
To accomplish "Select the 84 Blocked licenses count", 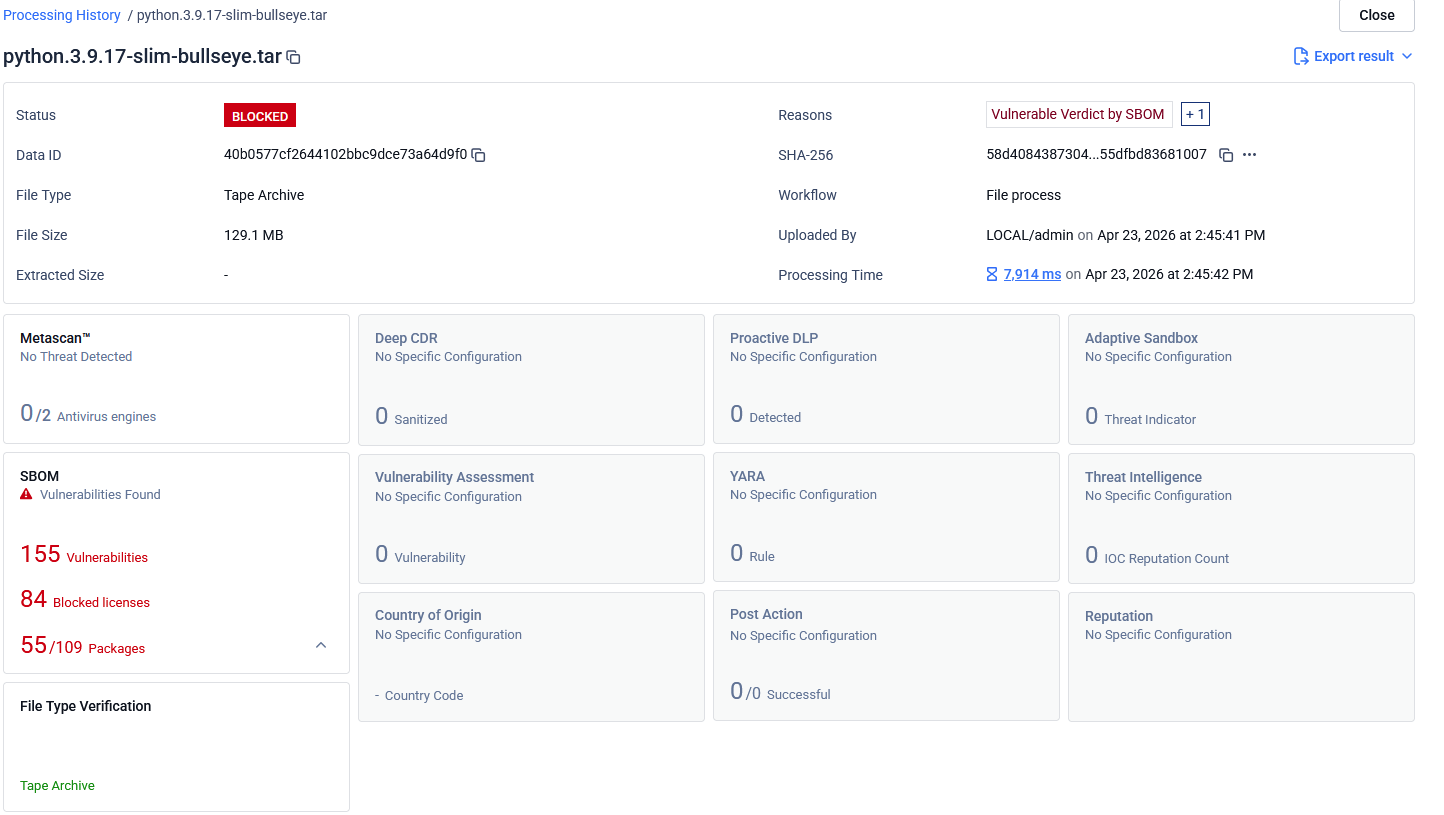I will pos(85,600).
